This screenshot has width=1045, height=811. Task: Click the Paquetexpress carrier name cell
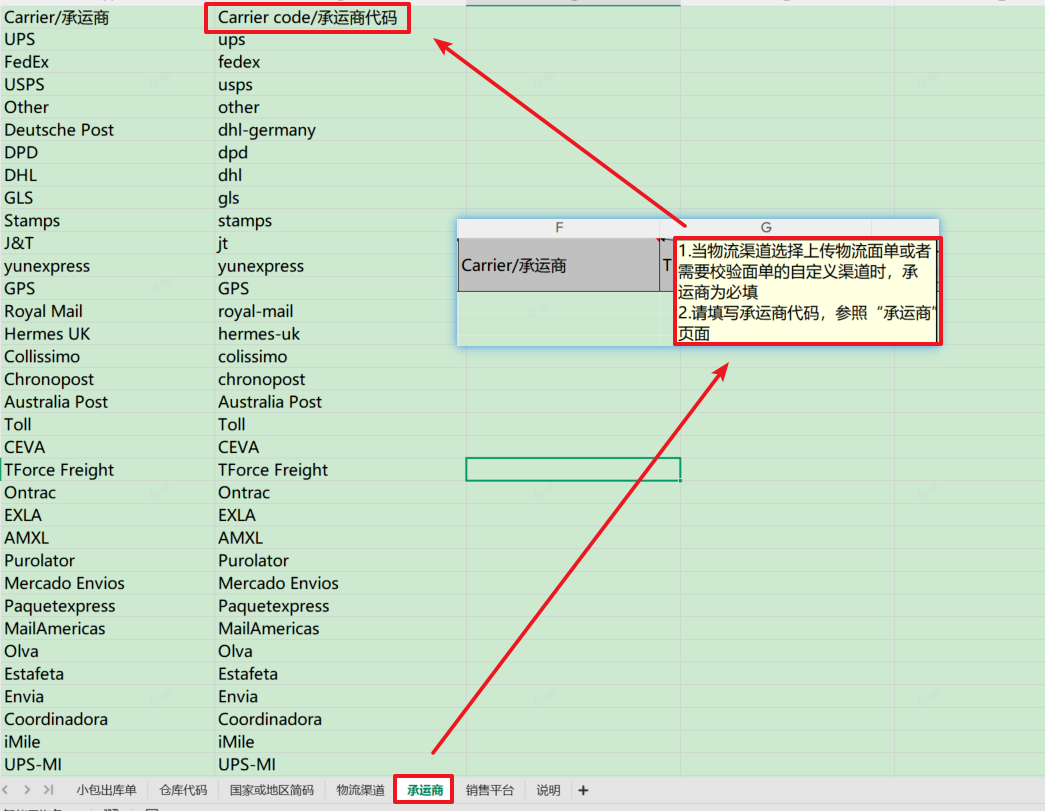click(x=107, y=606)
